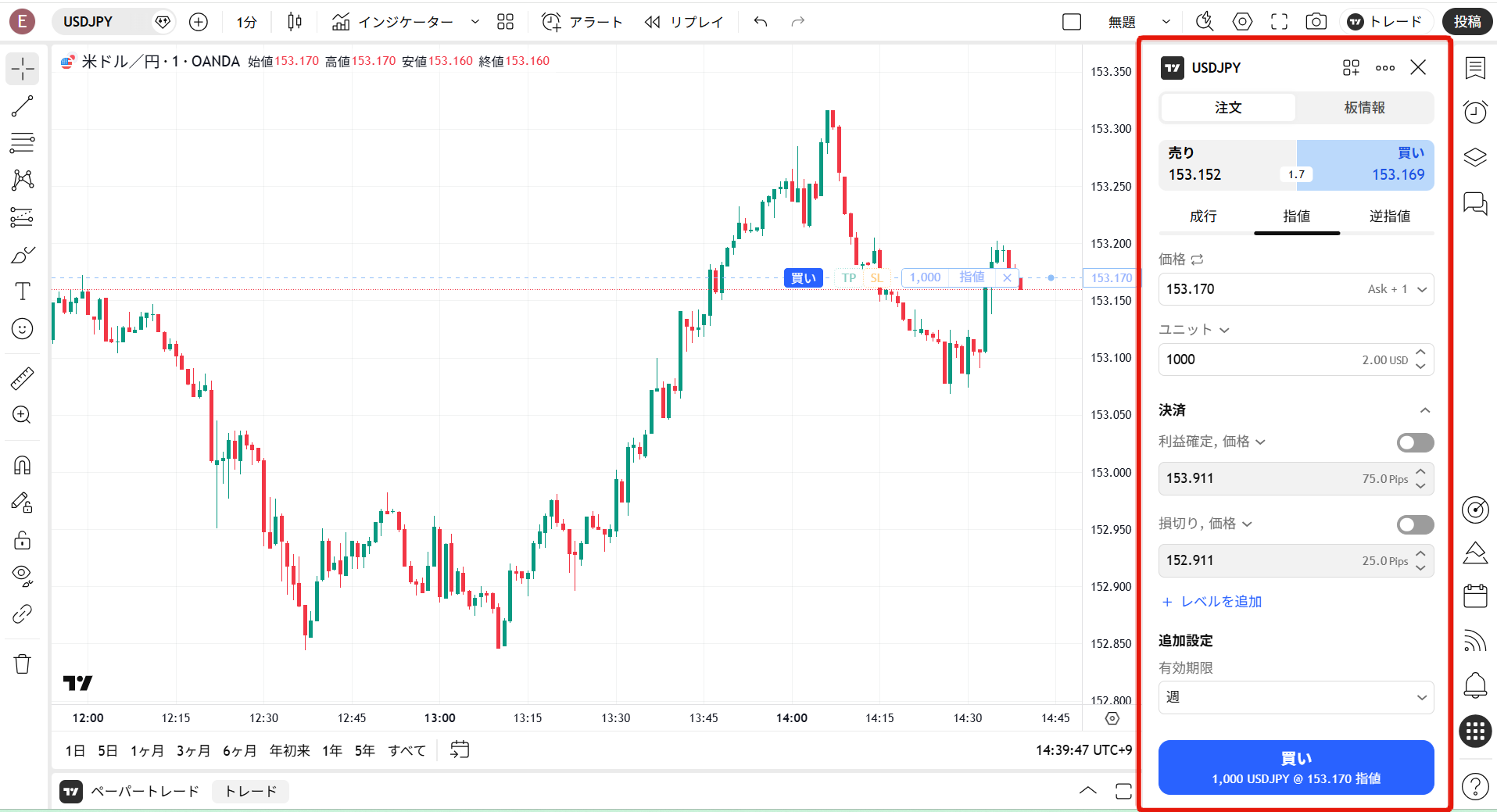
Task: Open the 有効期限 expiry dropdown showing 週
Action: pos(1295,697)
